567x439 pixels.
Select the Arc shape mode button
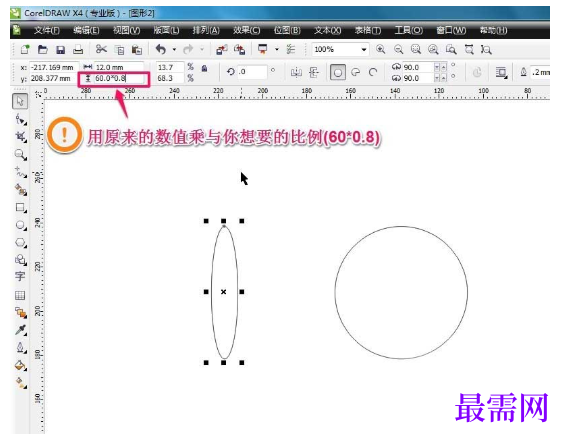[x=373, y=72]
